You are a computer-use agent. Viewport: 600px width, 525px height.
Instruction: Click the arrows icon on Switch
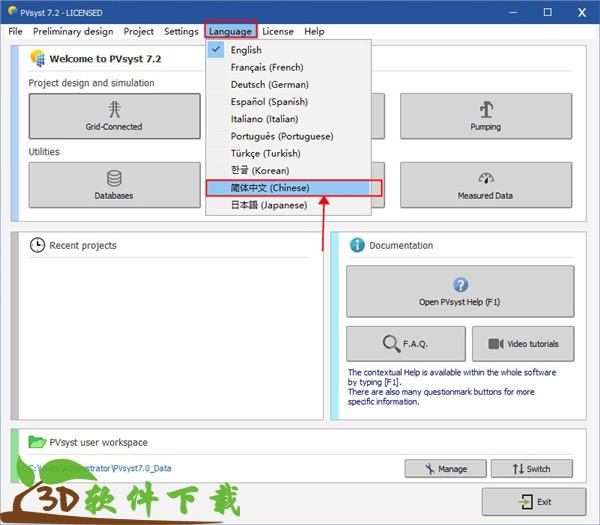tap(518, 468)
